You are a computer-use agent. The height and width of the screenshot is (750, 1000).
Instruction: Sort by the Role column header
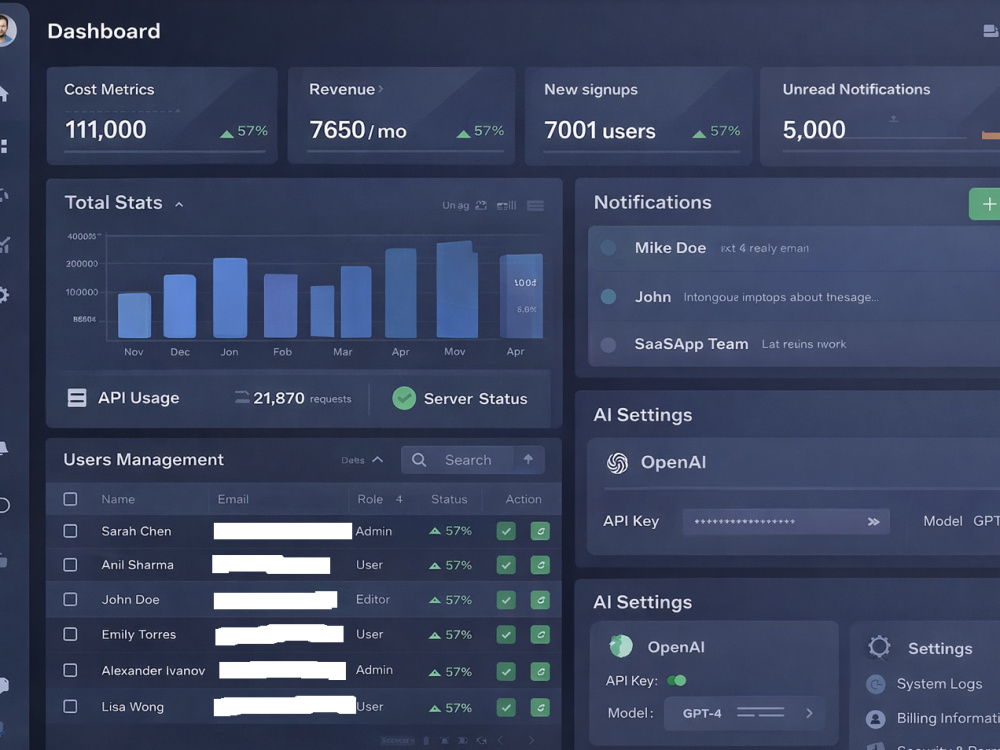[x=370, y=499]
